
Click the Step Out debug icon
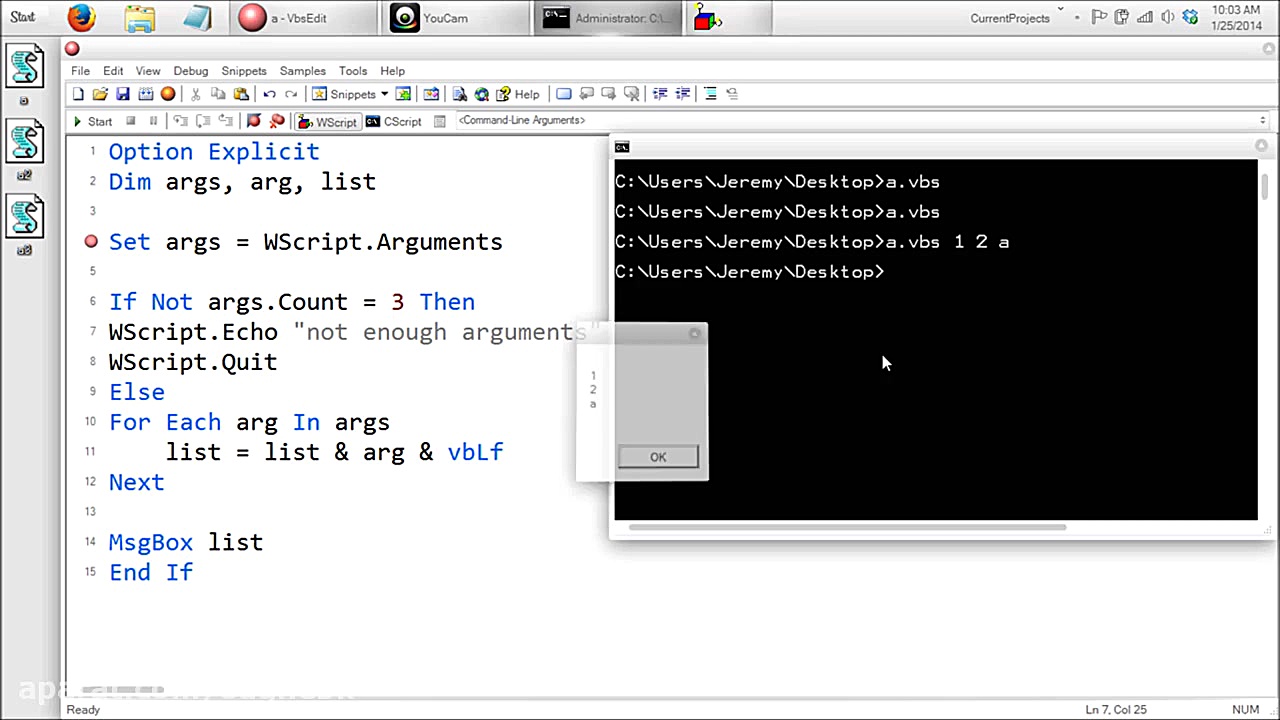click(x=225, y=121)
